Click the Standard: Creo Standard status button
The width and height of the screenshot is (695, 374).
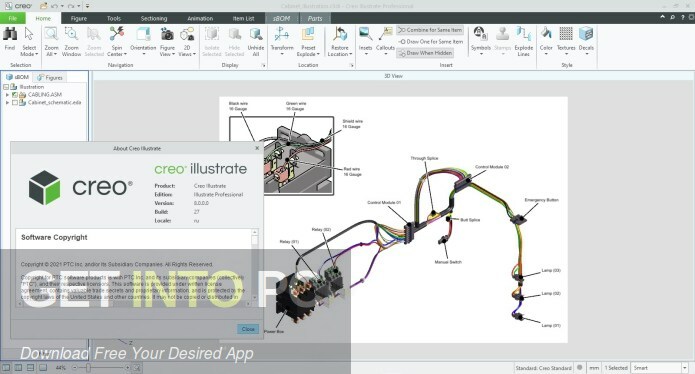coord(543,368)
